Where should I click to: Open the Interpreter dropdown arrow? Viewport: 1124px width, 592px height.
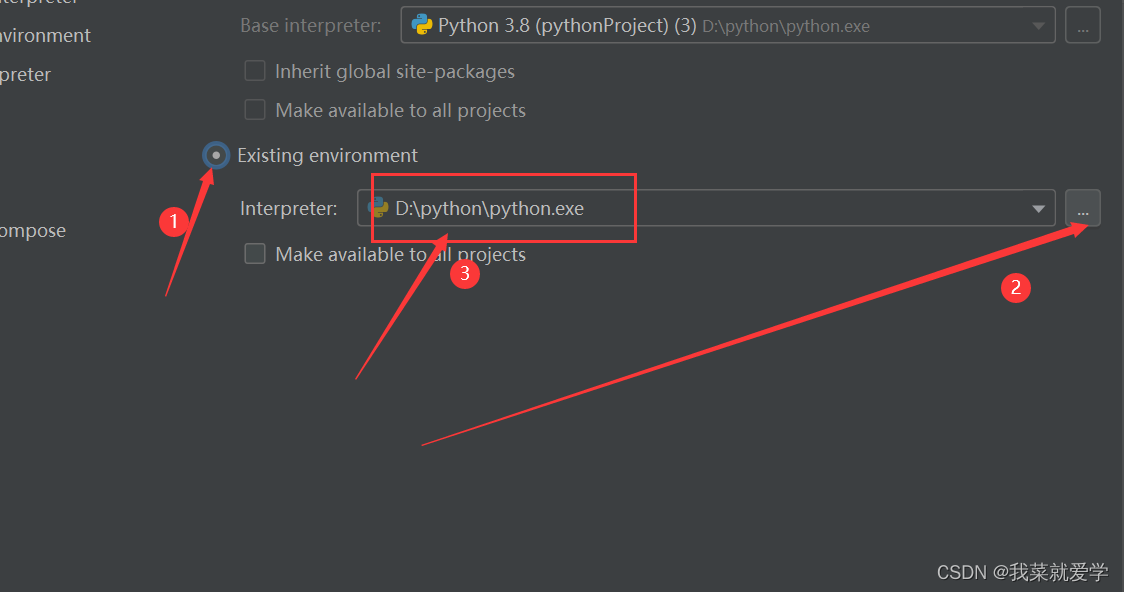click(x=1039, y=208)
